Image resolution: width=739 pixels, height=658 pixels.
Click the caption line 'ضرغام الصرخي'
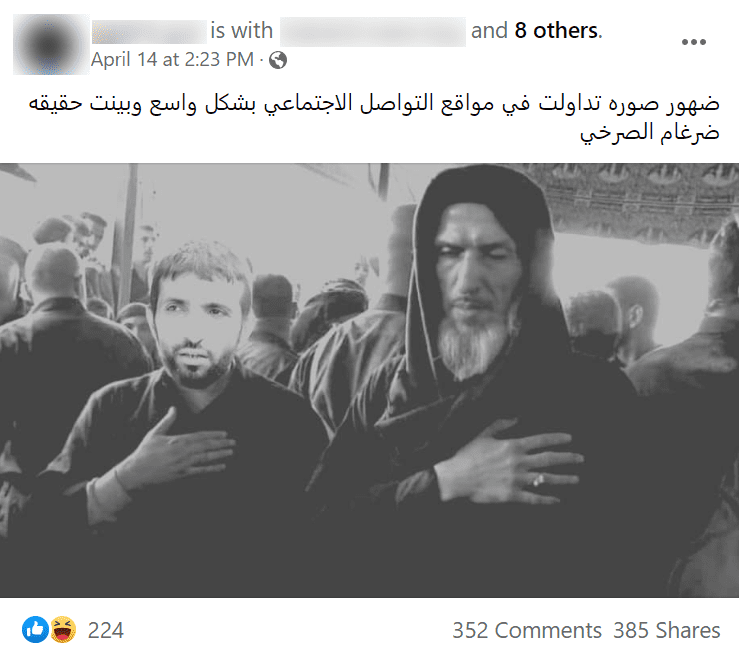(650, 132)
